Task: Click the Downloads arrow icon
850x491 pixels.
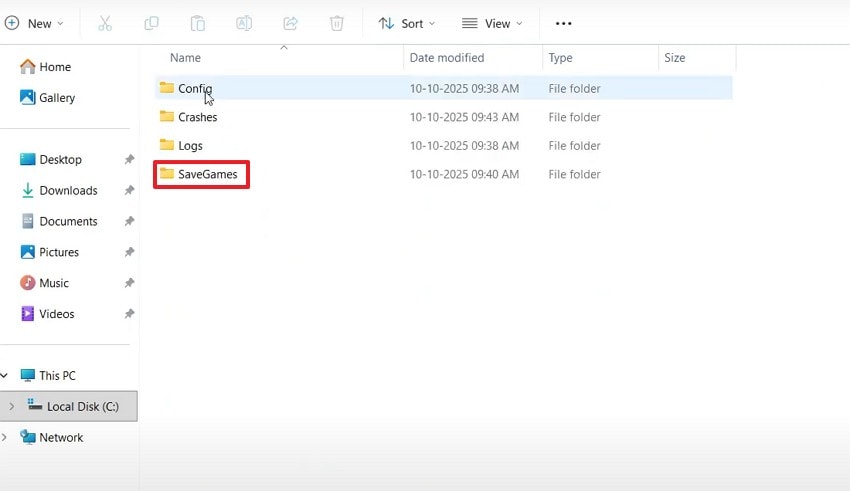Action: tap(27, 190)
